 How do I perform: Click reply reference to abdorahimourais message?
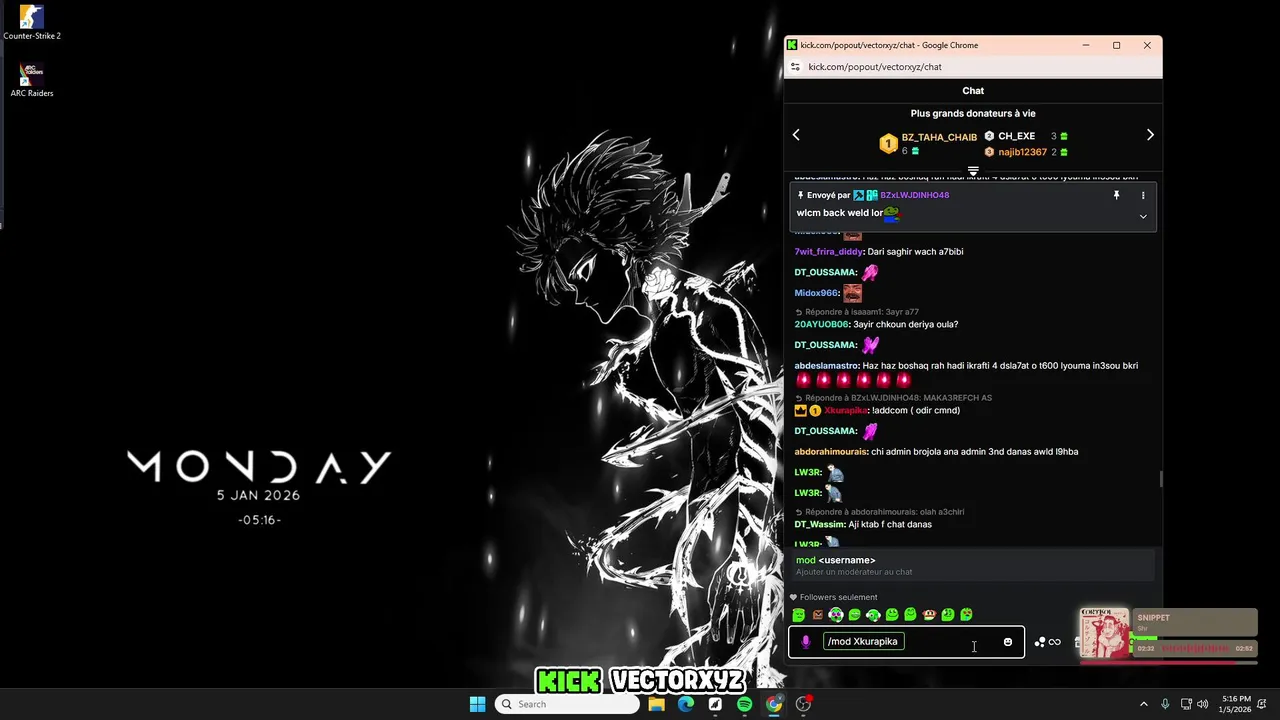tap(879, 512)
